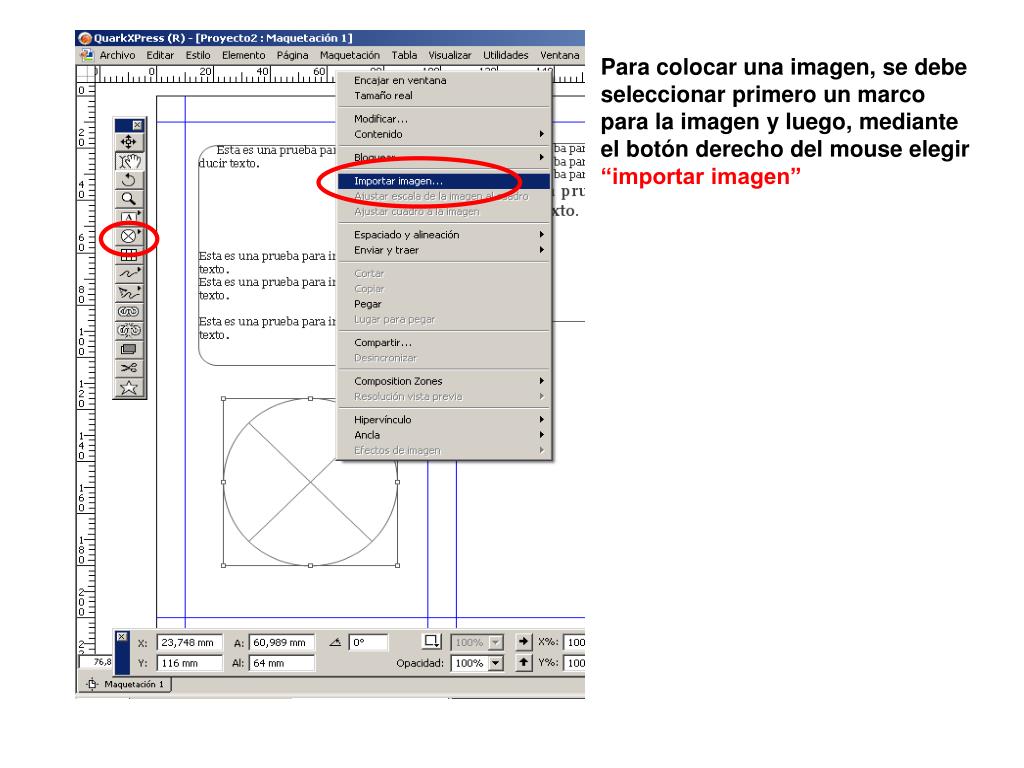Image resolution: width=1024 pixels, height=768 pixels.
Task: Open the Maquetación menu
Action: [x=349, y=56]
